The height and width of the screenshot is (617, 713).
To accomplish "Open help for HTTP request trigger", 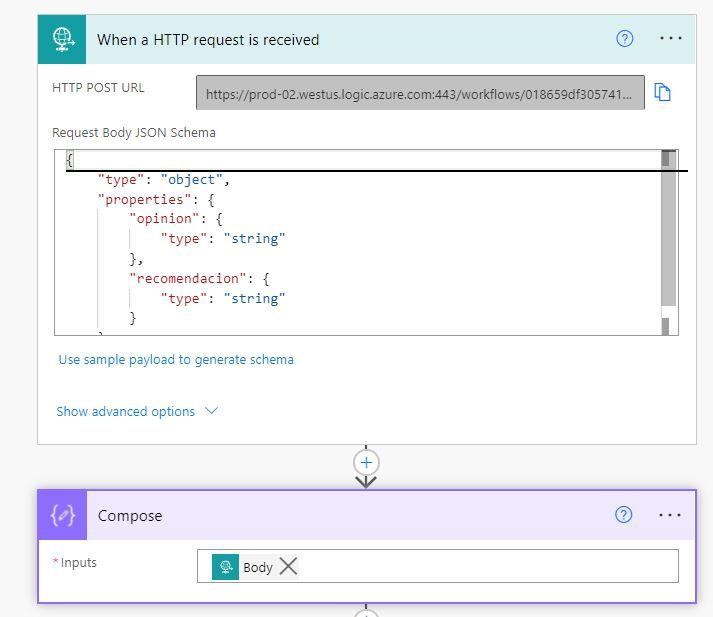I will click(624, 39).
